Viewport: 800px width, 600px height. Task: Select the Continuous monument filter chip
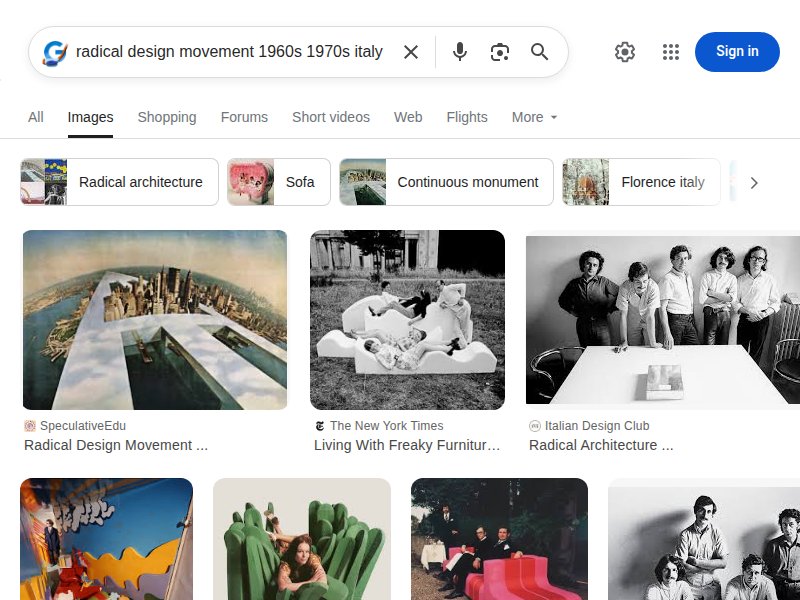point(467,182)
